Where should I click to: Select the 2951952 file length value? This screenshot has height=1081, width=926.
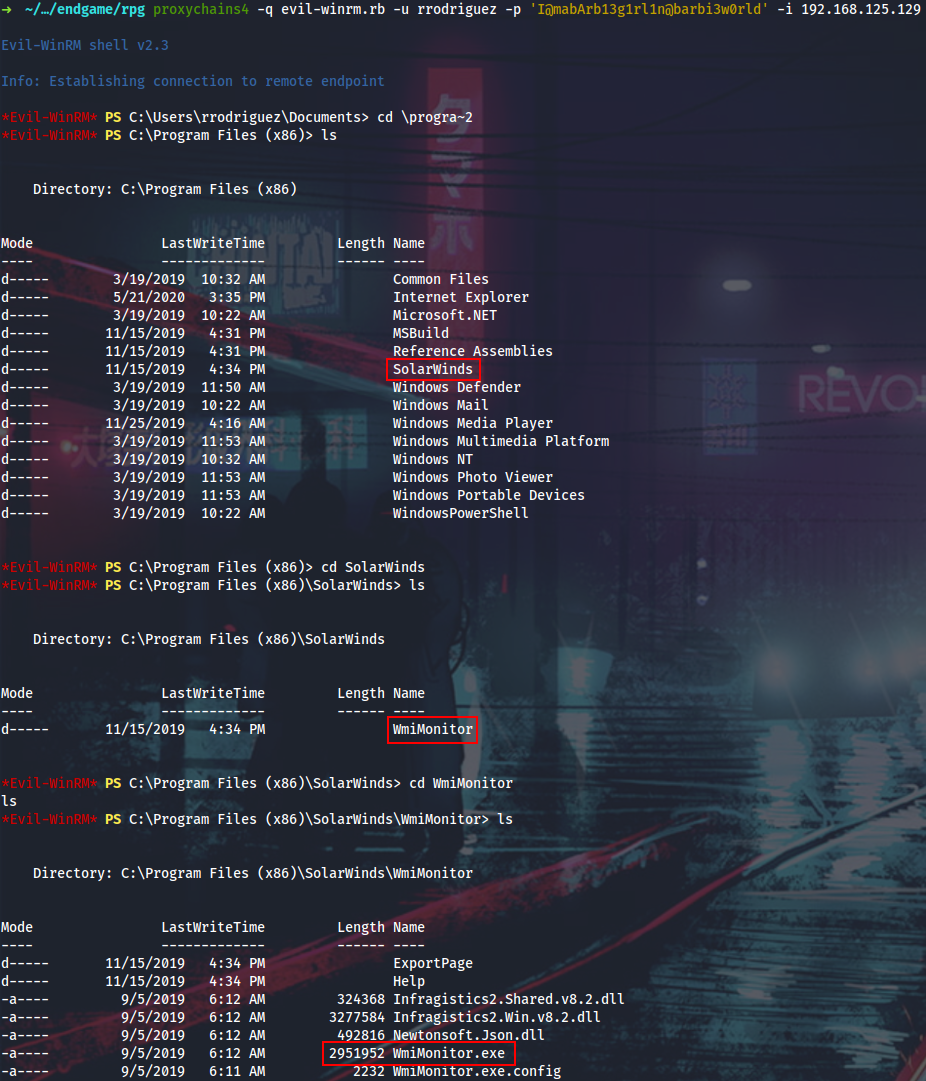tap(355, 1054)
